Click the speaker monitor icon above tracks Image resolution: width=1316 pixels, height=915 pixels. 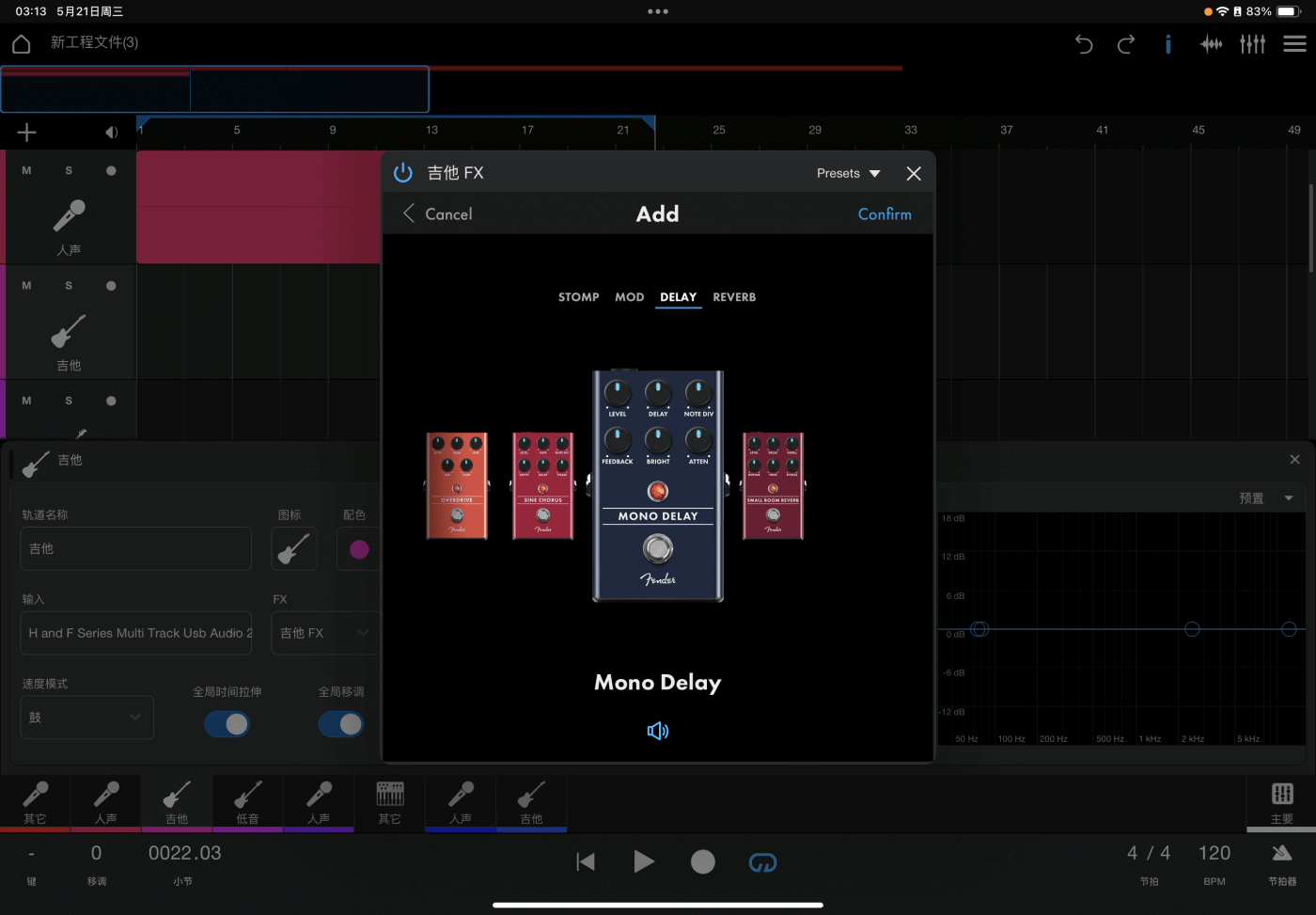pos(111,133)
